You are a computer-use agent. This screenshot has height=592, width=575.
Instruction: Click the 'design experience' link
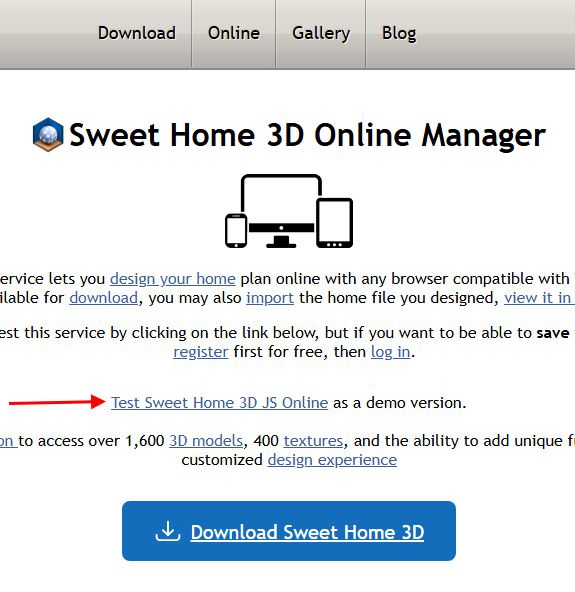pos(332,460)
